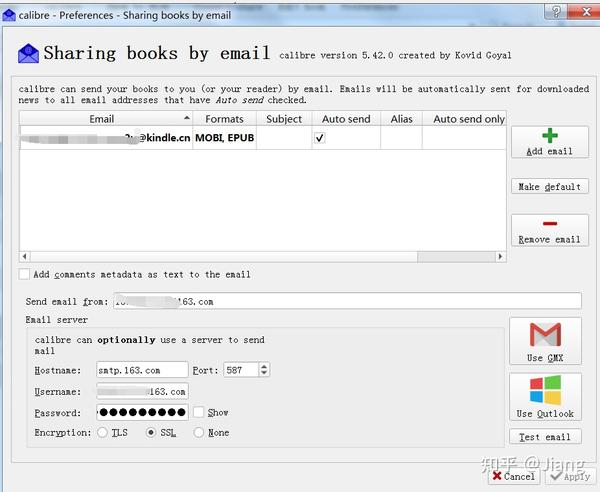This screenshot has height=492, width=600.
Task: Cancel the preferences dialog
Action: coord(514,476)
